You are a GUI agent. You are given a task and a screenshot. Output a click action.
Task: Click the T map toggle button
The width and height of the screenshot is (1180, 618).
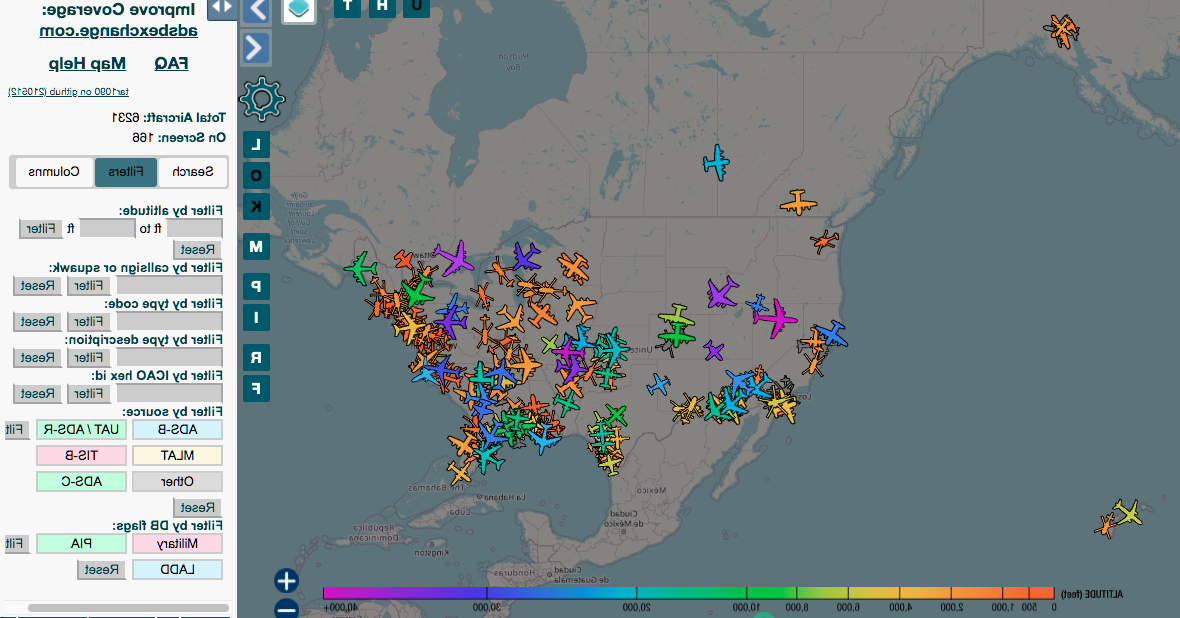click(x=347, y=8)
